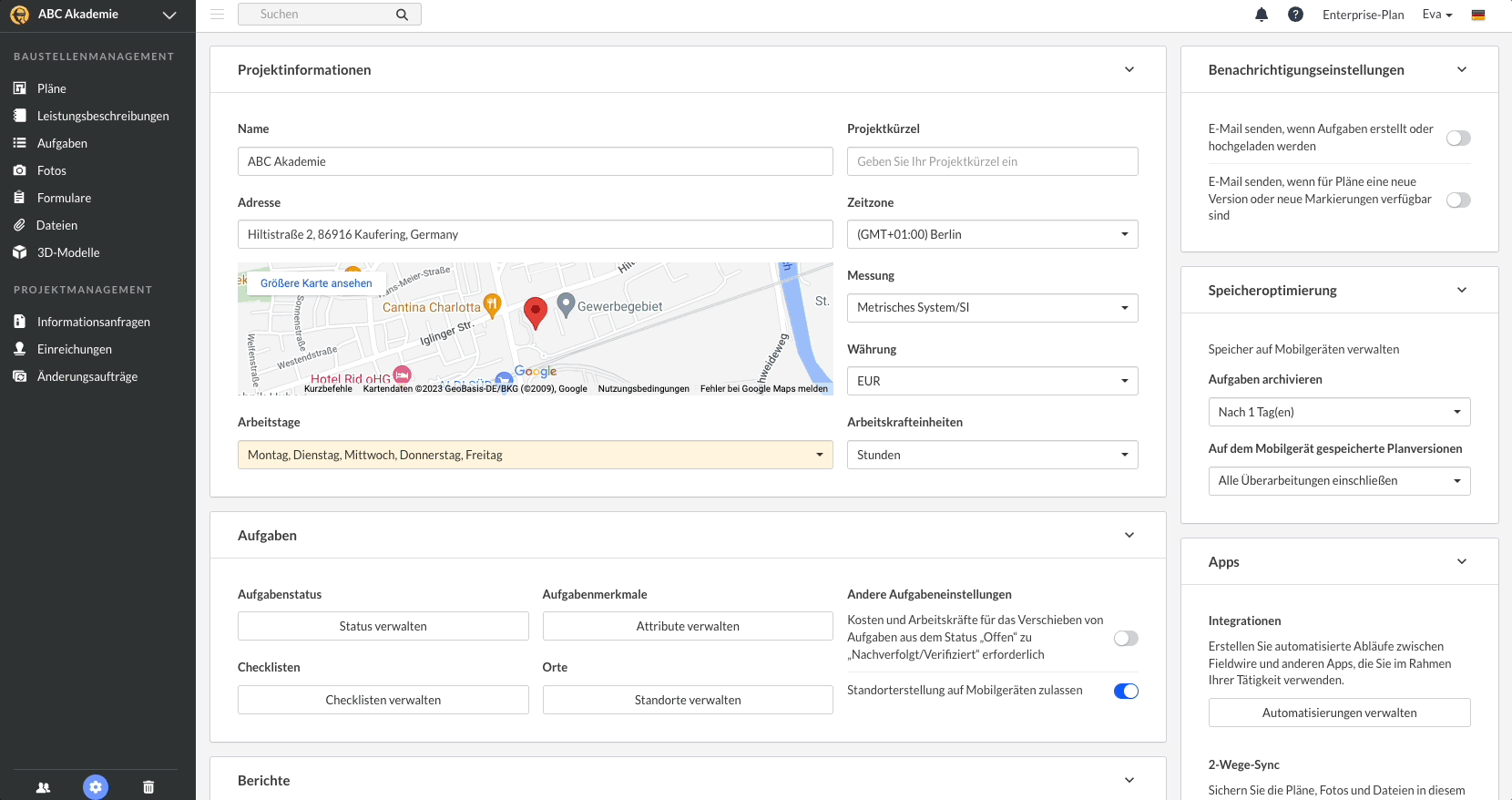This screenshot has width=1512, height=800.
Task: Open the Messung Metrisches System dropdown
Action: (x=992, y=308)
